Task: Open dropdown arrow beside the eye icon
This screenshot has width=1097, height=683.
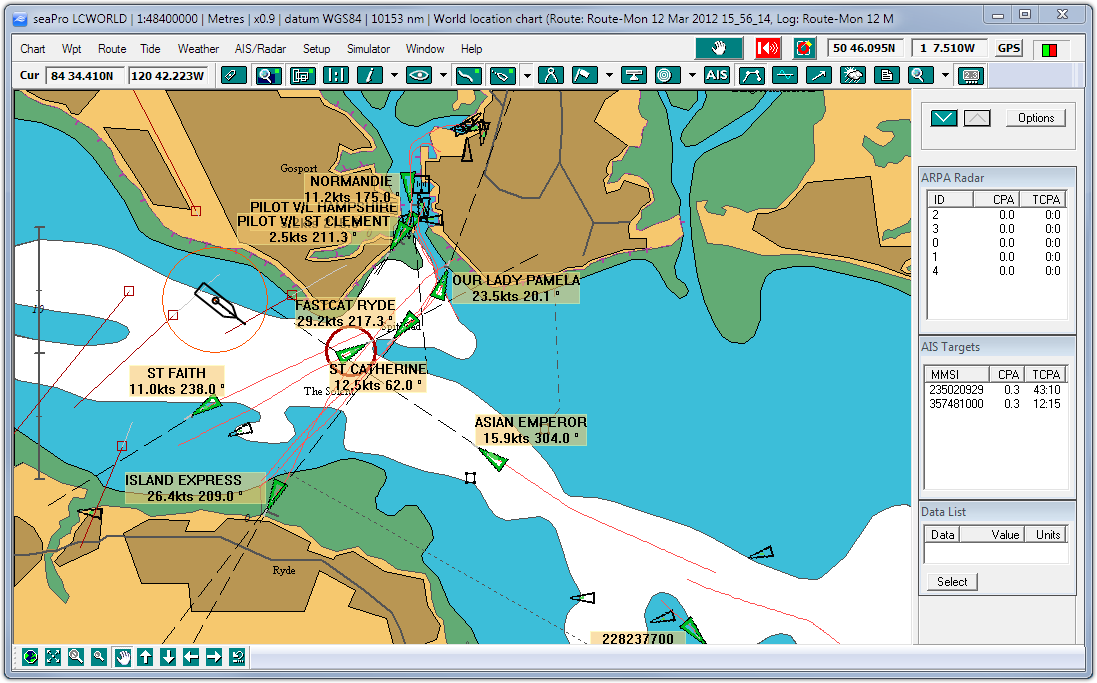Action: [444, 76]
